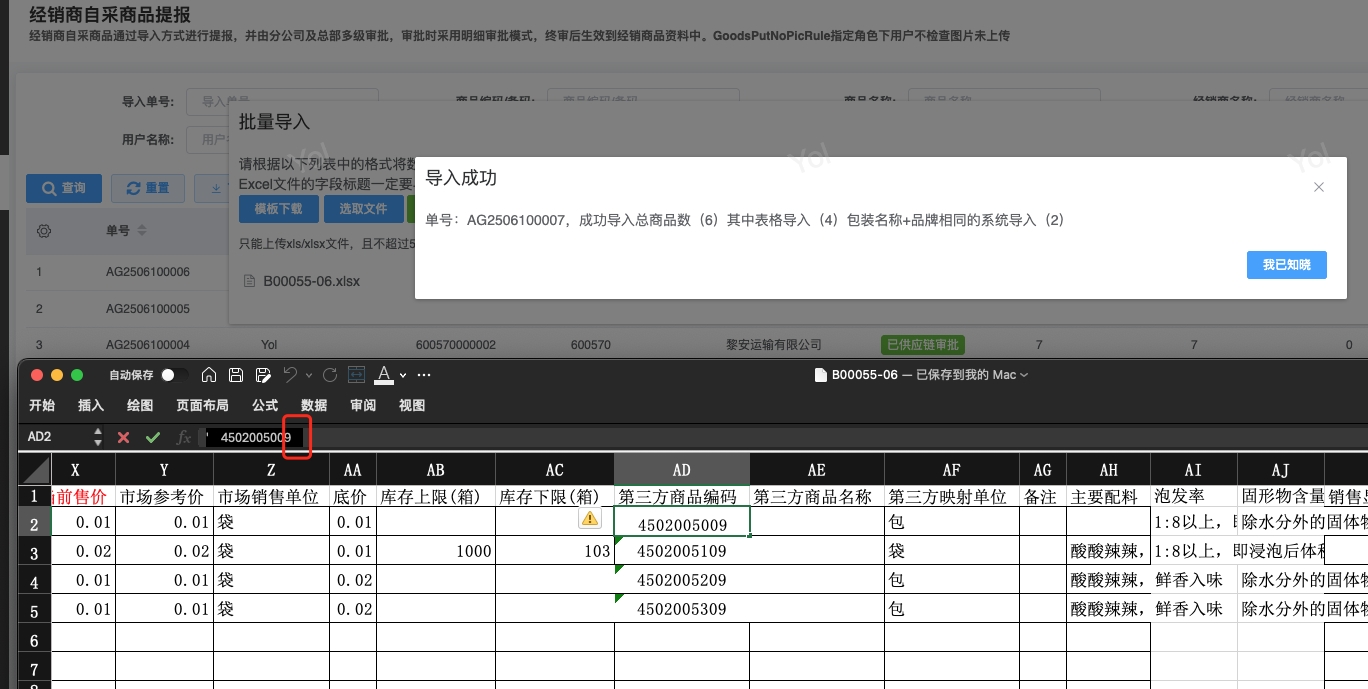Click the Redo icon in Excel toolbar
The height and width of the screenshot is (689, 1368).
330,375
